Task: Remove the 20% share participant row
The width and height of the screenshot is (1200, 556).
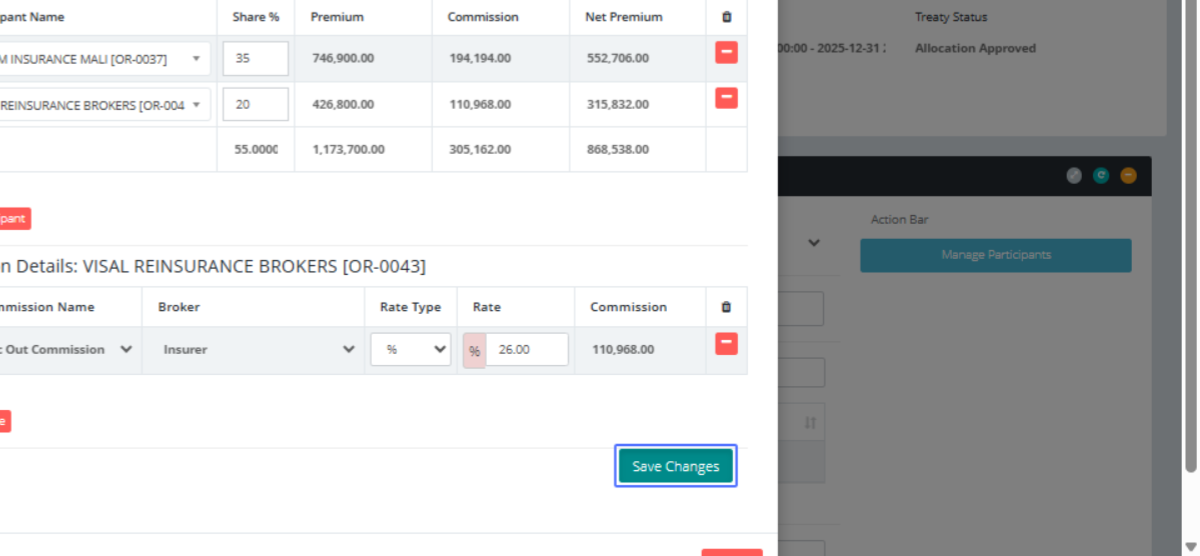Action: pyautogui.click(x=726, y=98)
